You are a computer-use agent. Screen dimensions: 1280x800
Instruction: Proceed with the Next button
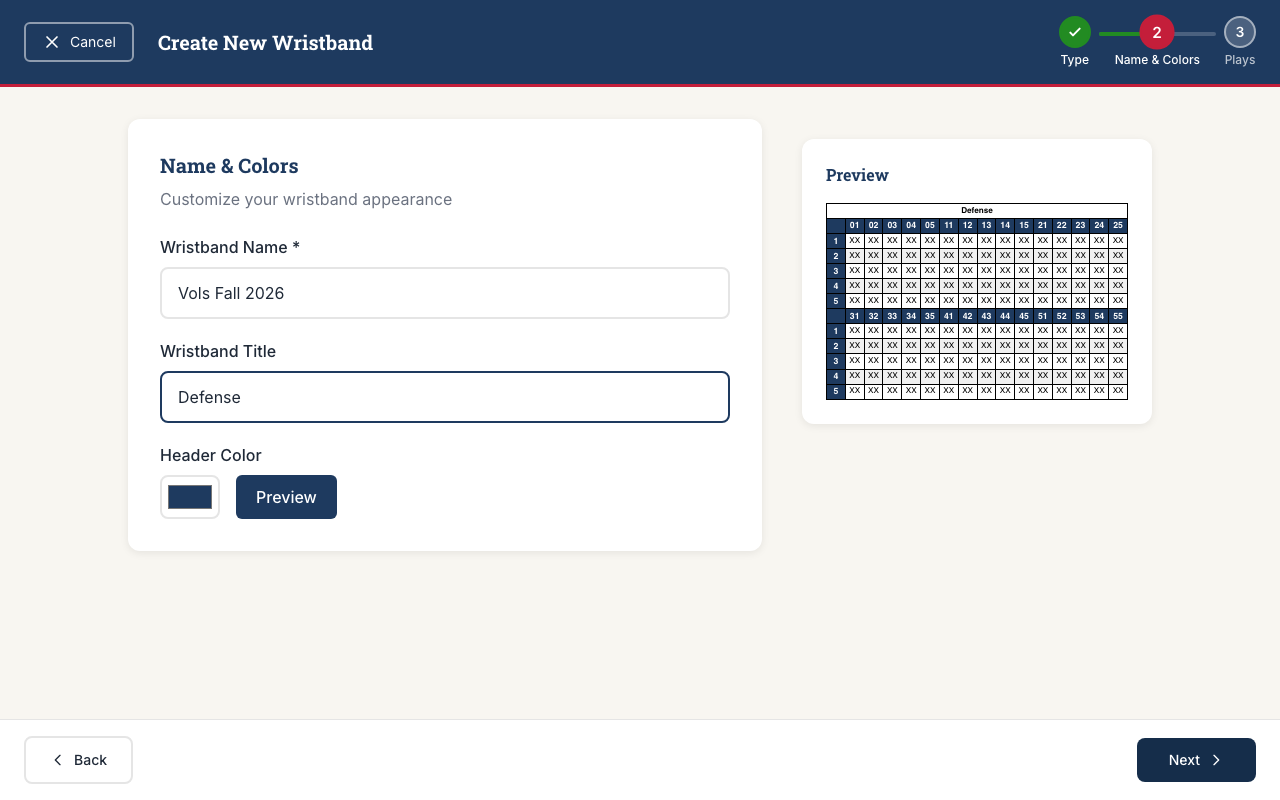tap(1196, 760)
